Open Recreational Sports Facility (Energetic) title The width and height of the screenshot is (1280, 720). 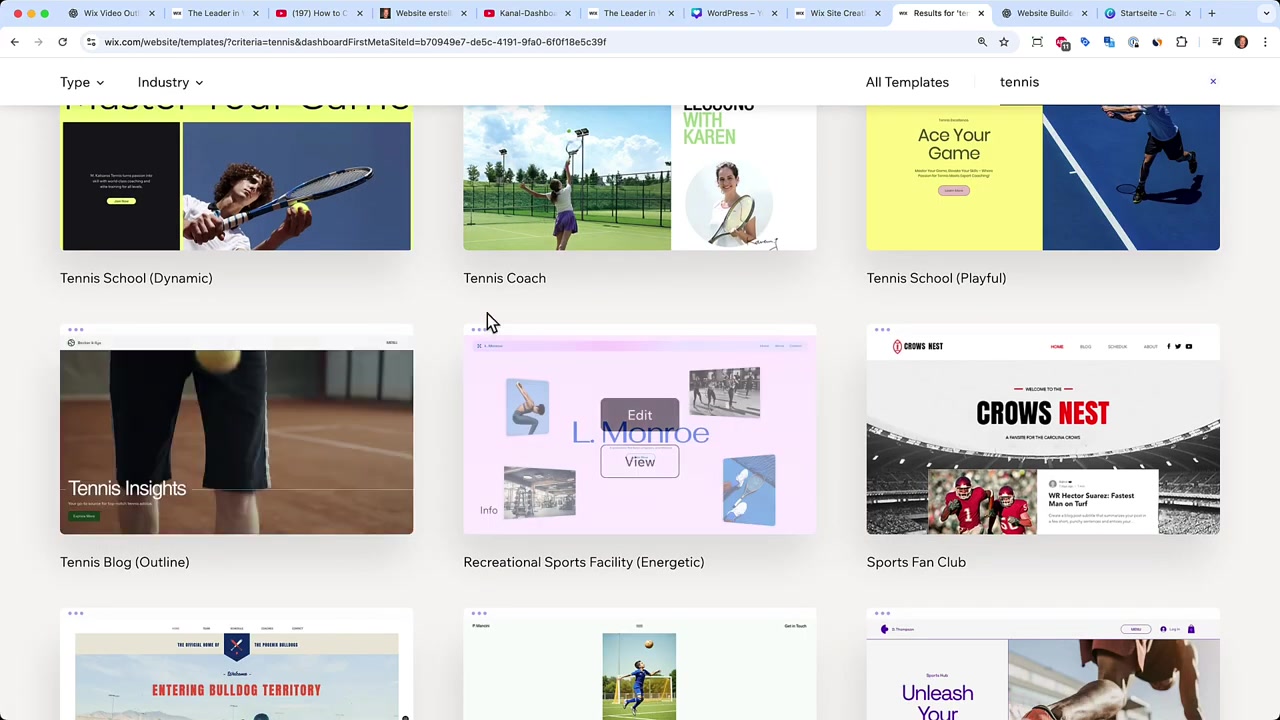[584, 562]
